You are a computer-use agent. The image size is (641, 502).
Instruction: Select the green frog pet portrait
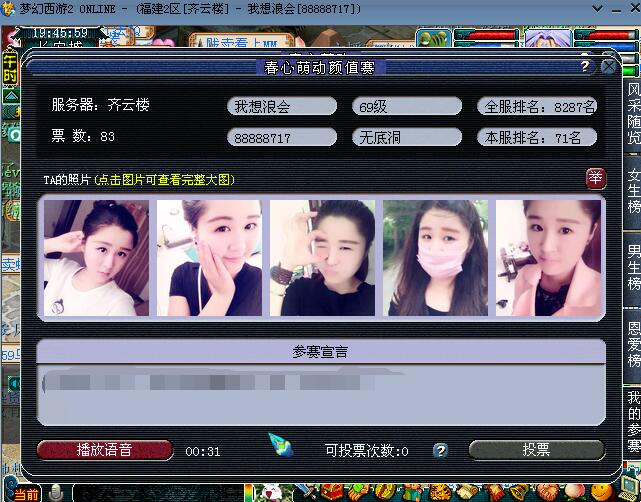click(434, 38)
